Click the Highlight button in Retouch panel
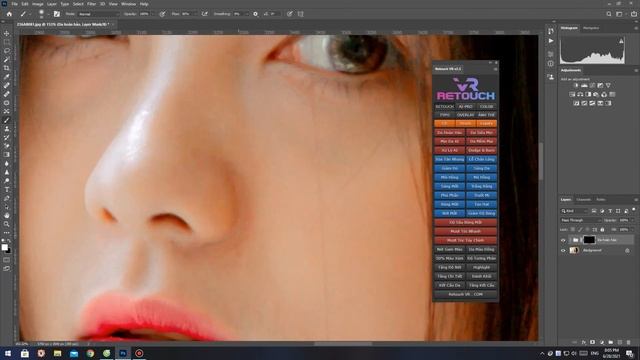This screenshot has height=360, width=640. coord(482,267)
